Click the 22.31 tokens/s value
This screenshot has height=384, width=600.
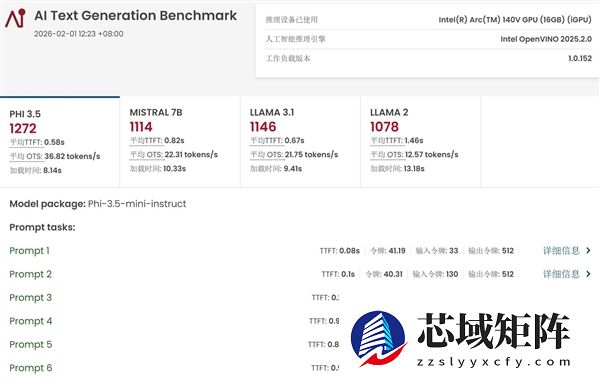click(x=191, y=155)
